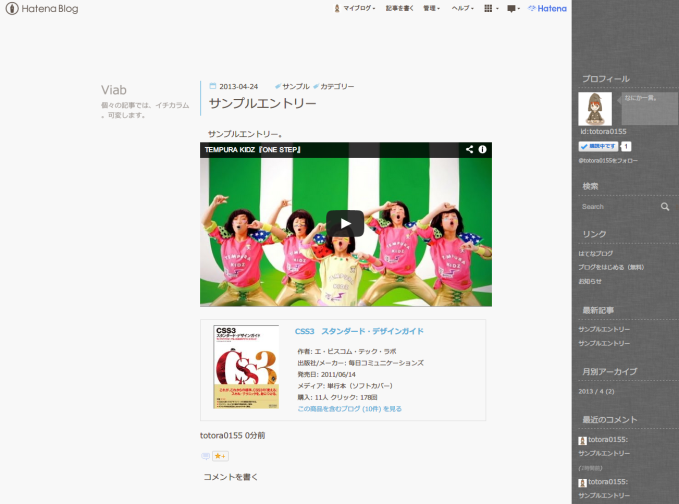Image resolution: width=679 pixels, height=504 pixels.
Task: Click the sidebar search magnifier icon
Action: click(x=665, y=207)
